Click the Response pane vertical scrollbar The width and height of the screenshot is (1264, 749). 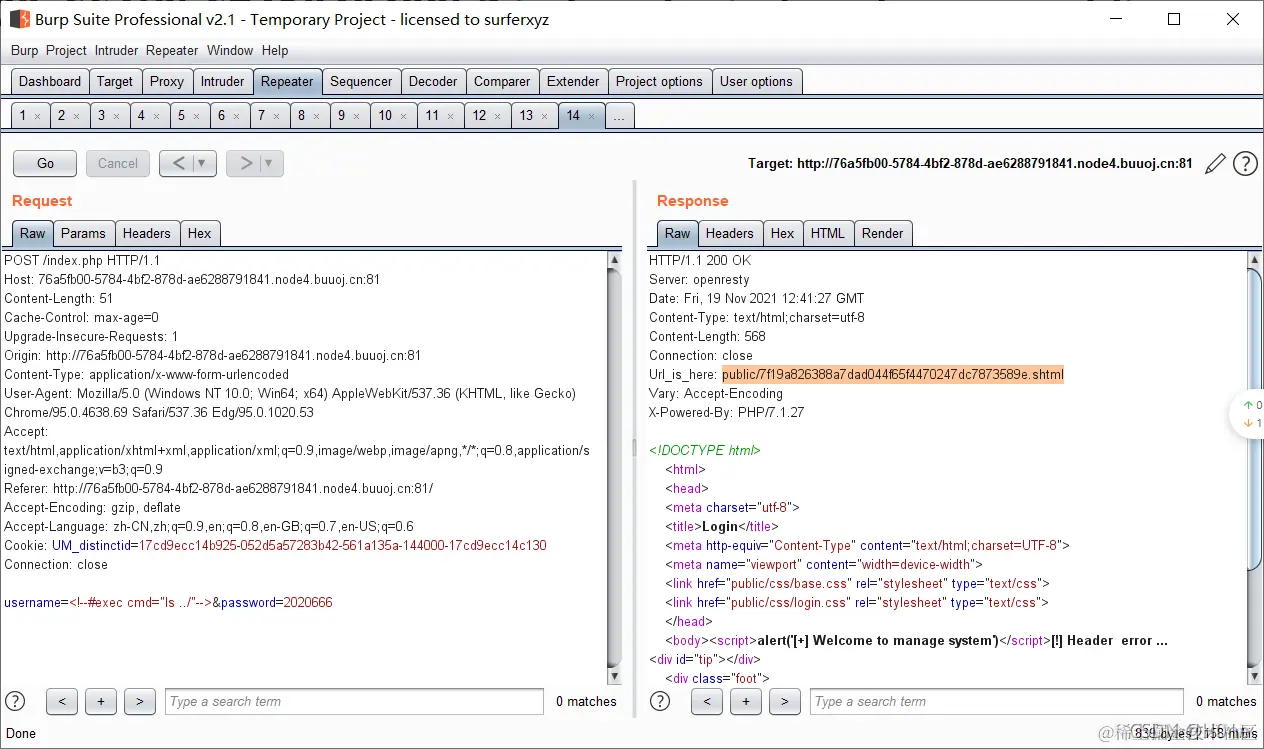(1255, 467)
